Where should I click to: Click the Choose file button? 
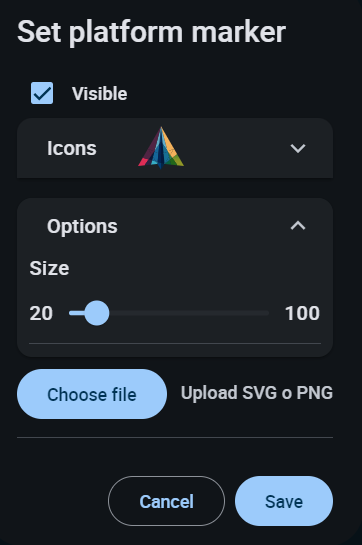pyautogui.click(x=92, y=394)
